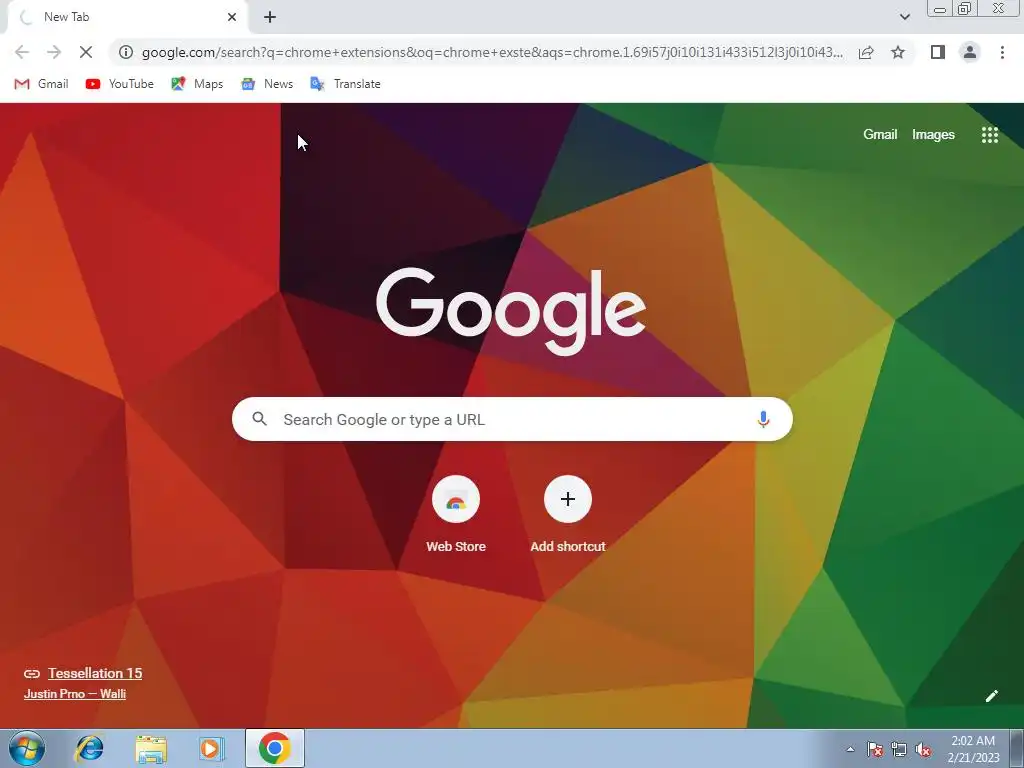Open Chrome's three-dot menu
Image resolution: width=1024 pixels, height=768 pixels.
(x=1002, y=52)
